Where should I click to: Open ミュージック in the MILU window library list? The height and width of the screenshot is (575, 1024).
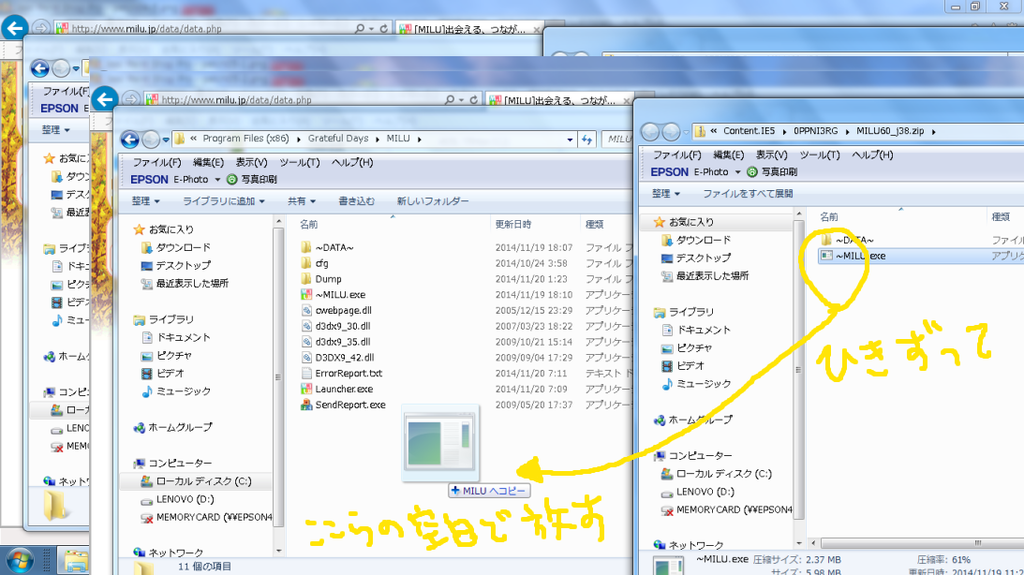click(x=176, y=391)
